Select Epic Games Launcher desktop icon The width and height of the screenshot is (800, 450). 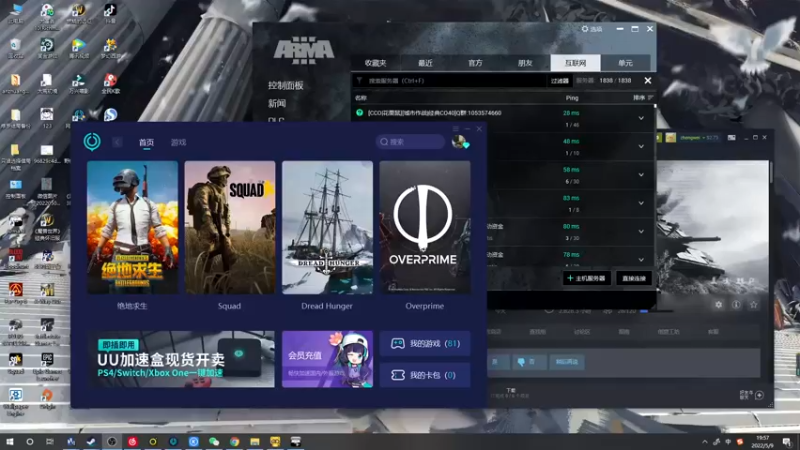click(x=47, y=367)
